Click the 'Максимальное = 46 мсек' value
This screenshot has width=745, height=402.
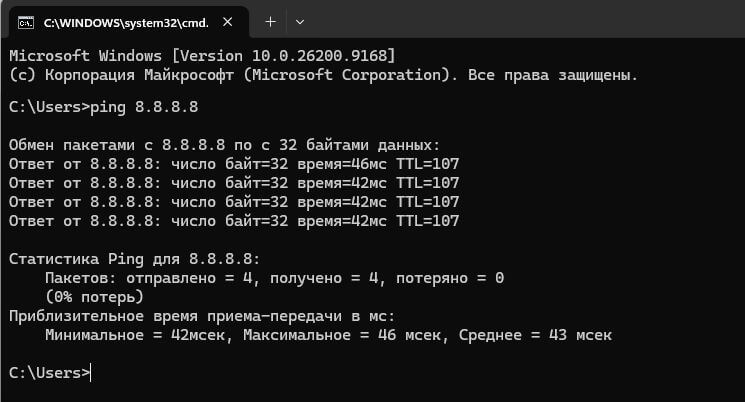click(342, 335)
